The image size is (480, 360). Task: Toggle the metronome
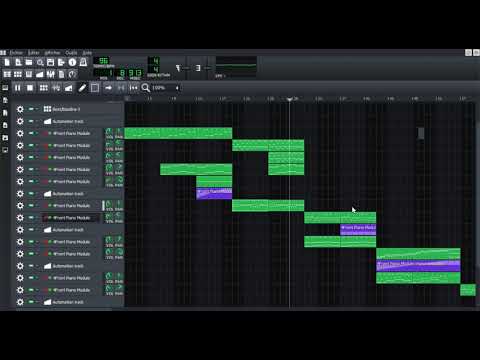click(83, 62)
